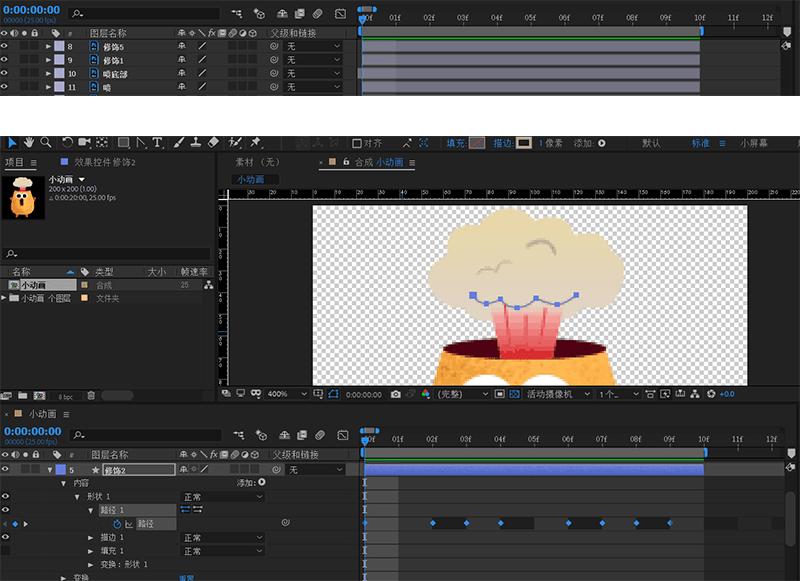The height and width of the screenshot is (581, 800).
Task: Hide the 修饰5 layer with eye icon
Action: click(x=5, y=46)
